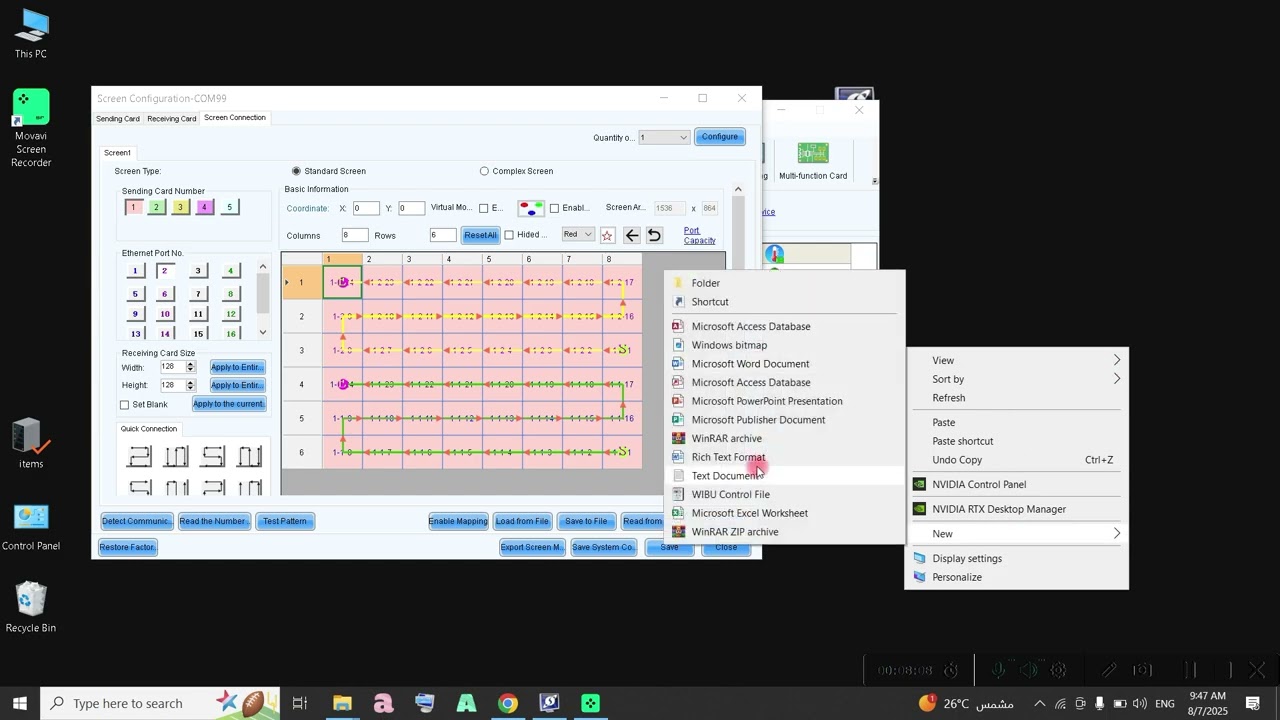Click the undo curved arrow icon
Screen dimensions: 1280x720
pos(654,235)
